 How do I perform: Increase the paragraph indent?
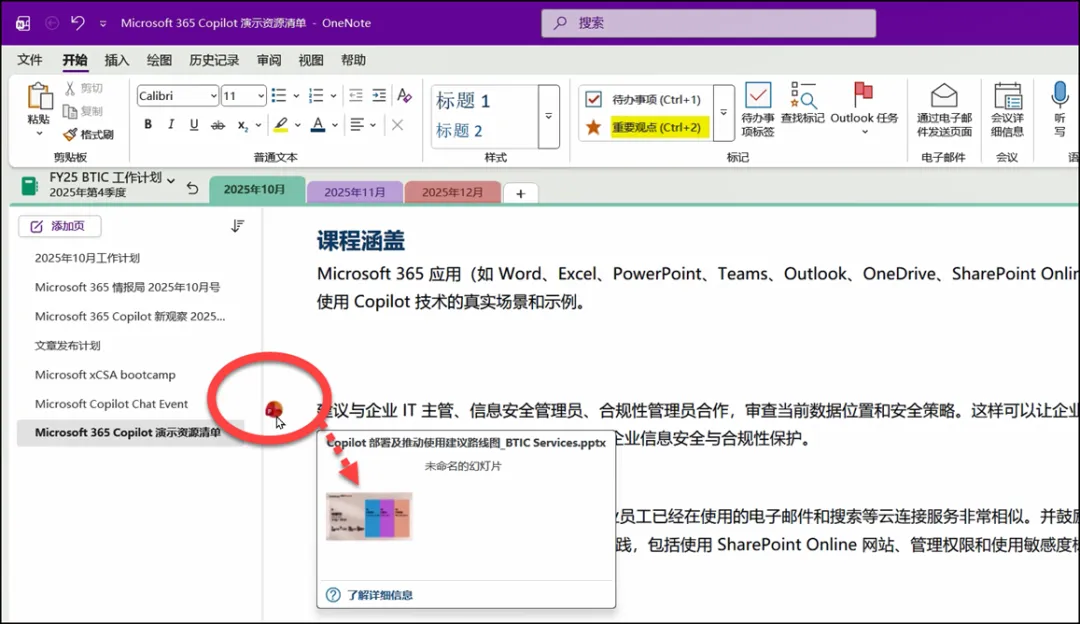point(379,95)
